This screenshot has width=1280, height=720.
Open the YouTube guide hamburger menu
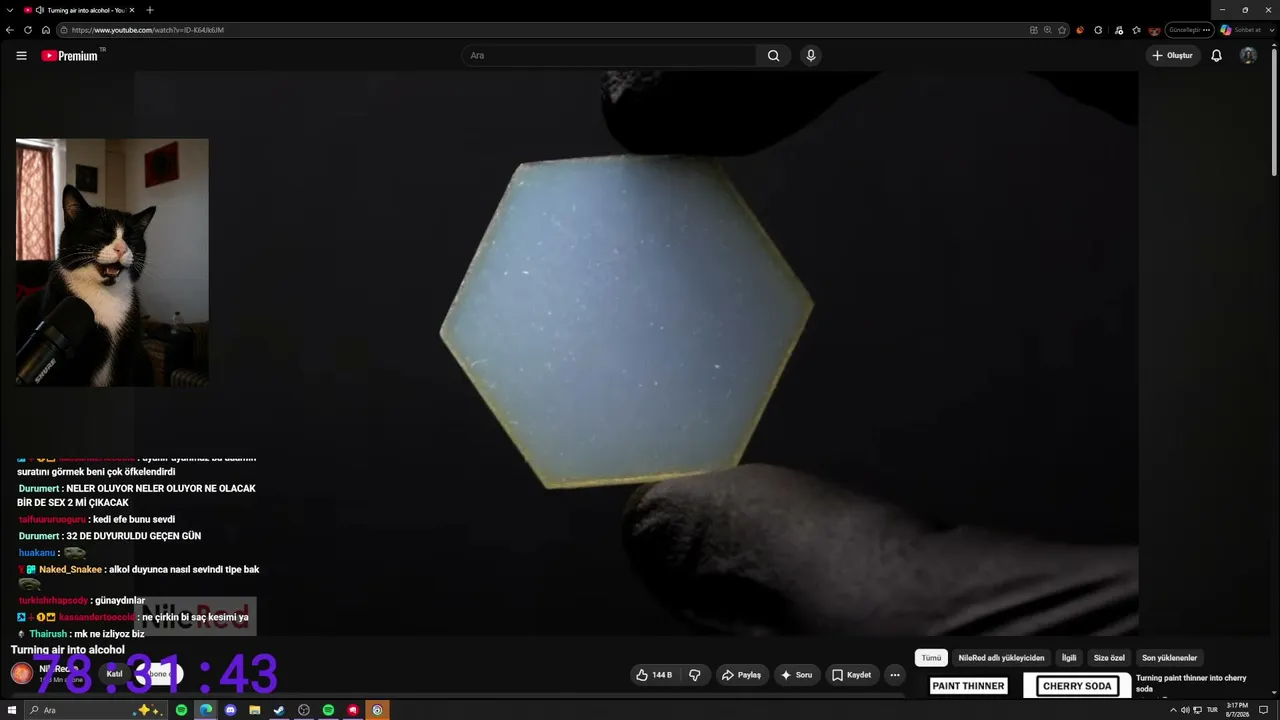(21, 56)
